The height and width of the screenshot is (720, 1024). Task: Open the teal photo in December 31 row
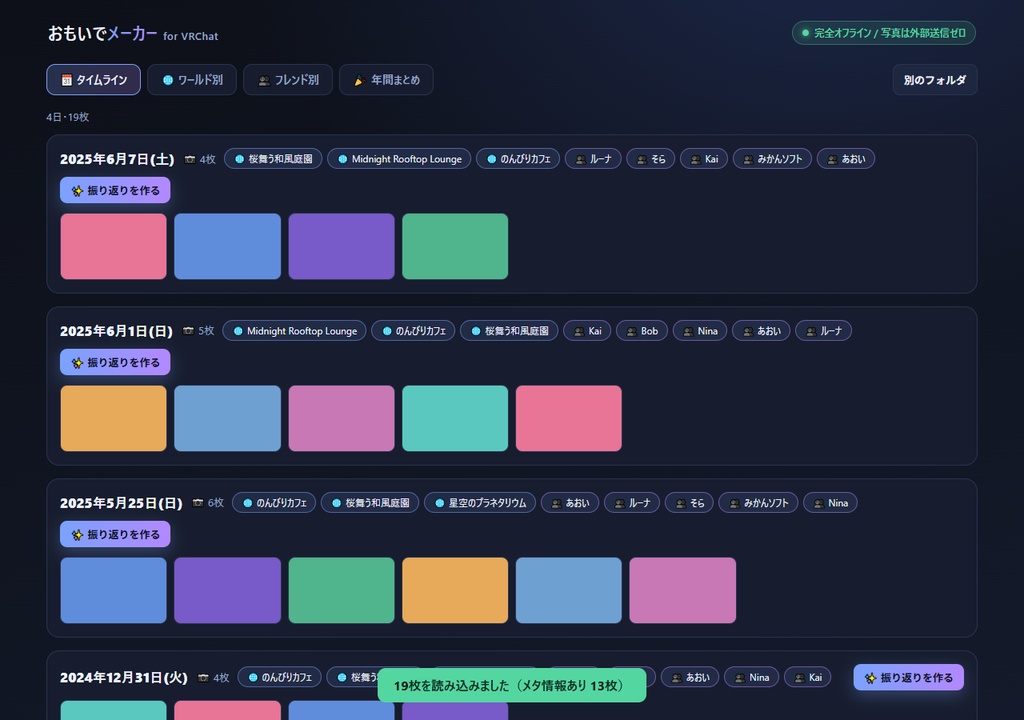[x=114, y=710]
